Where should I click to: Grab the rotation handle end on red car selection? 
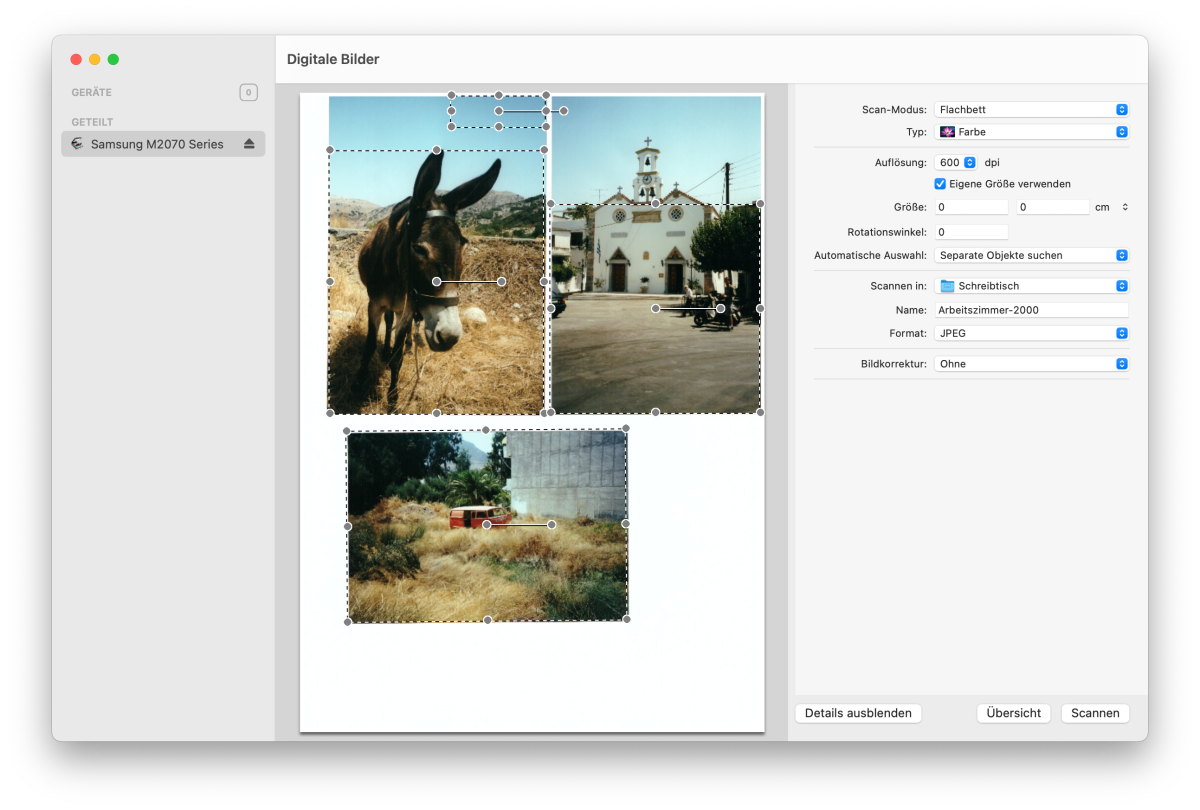click(552, 525)
